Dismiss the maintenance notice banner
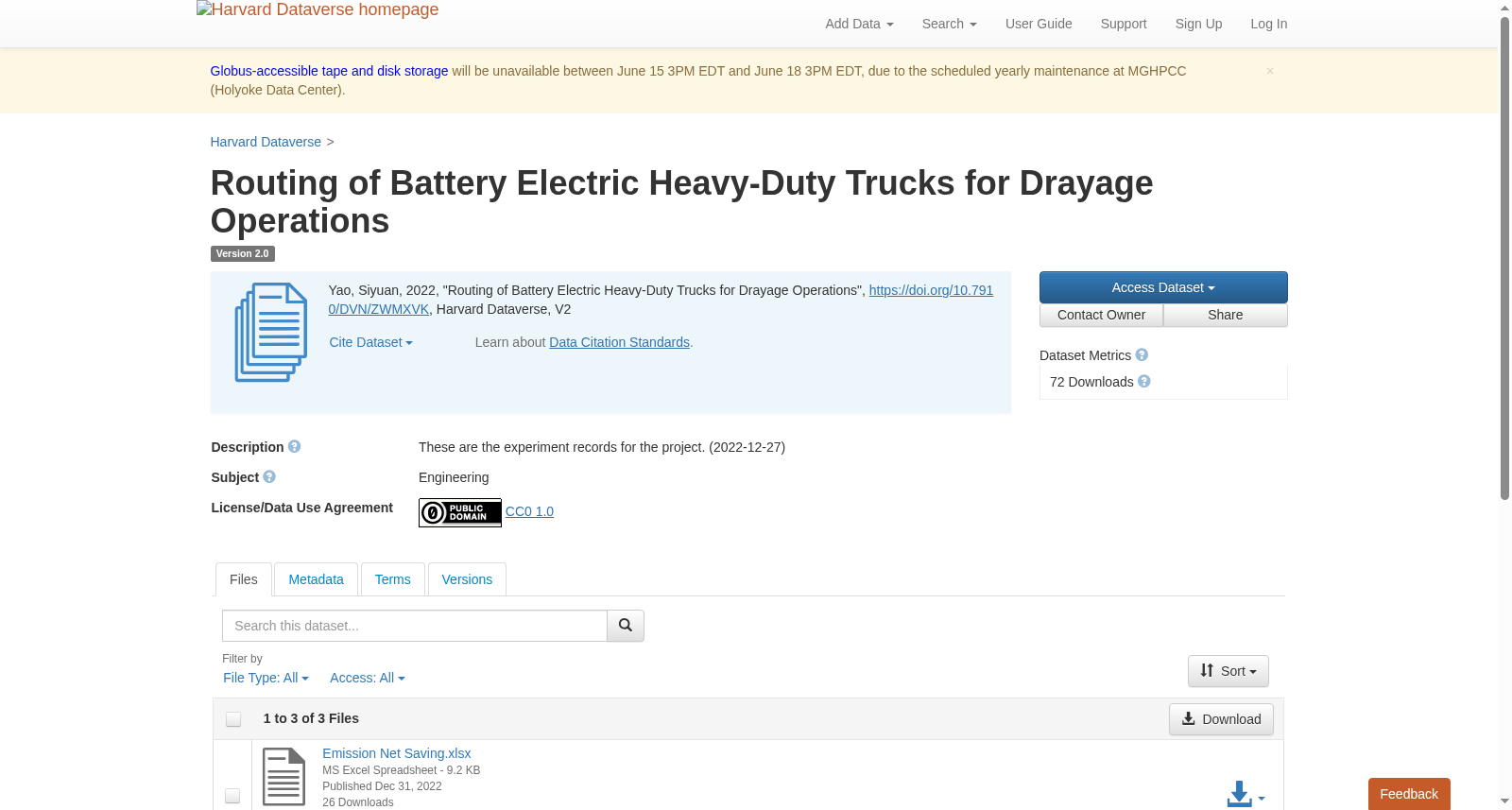Viewport: 1512px width, 810px height. click(x=1270, y=71)
